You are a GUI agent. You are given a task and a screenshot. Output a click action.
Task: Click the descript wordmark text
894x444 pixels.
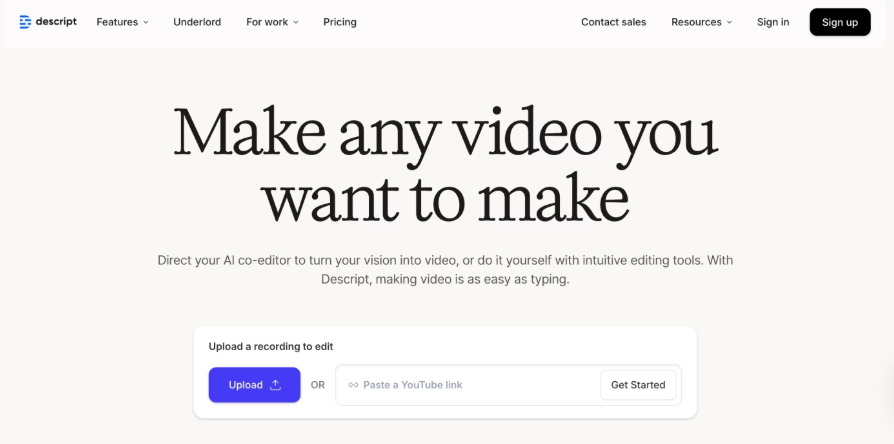pos(56,22)
